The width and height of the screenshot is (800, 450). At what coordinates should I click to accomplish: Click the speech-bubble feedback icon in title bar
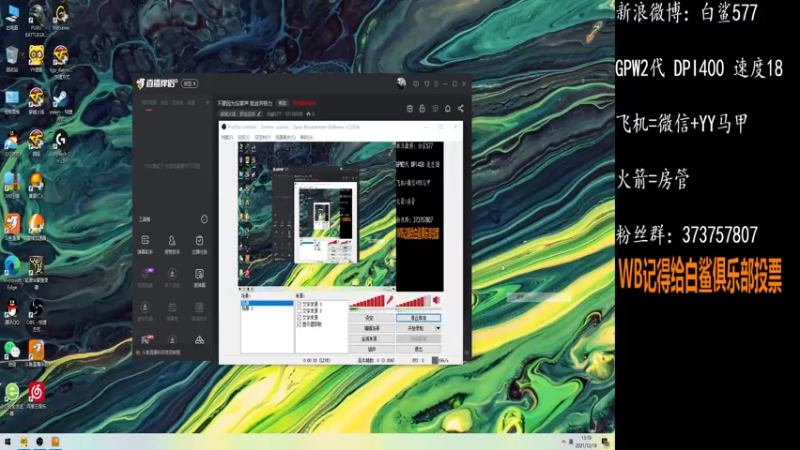click(416, 84)
